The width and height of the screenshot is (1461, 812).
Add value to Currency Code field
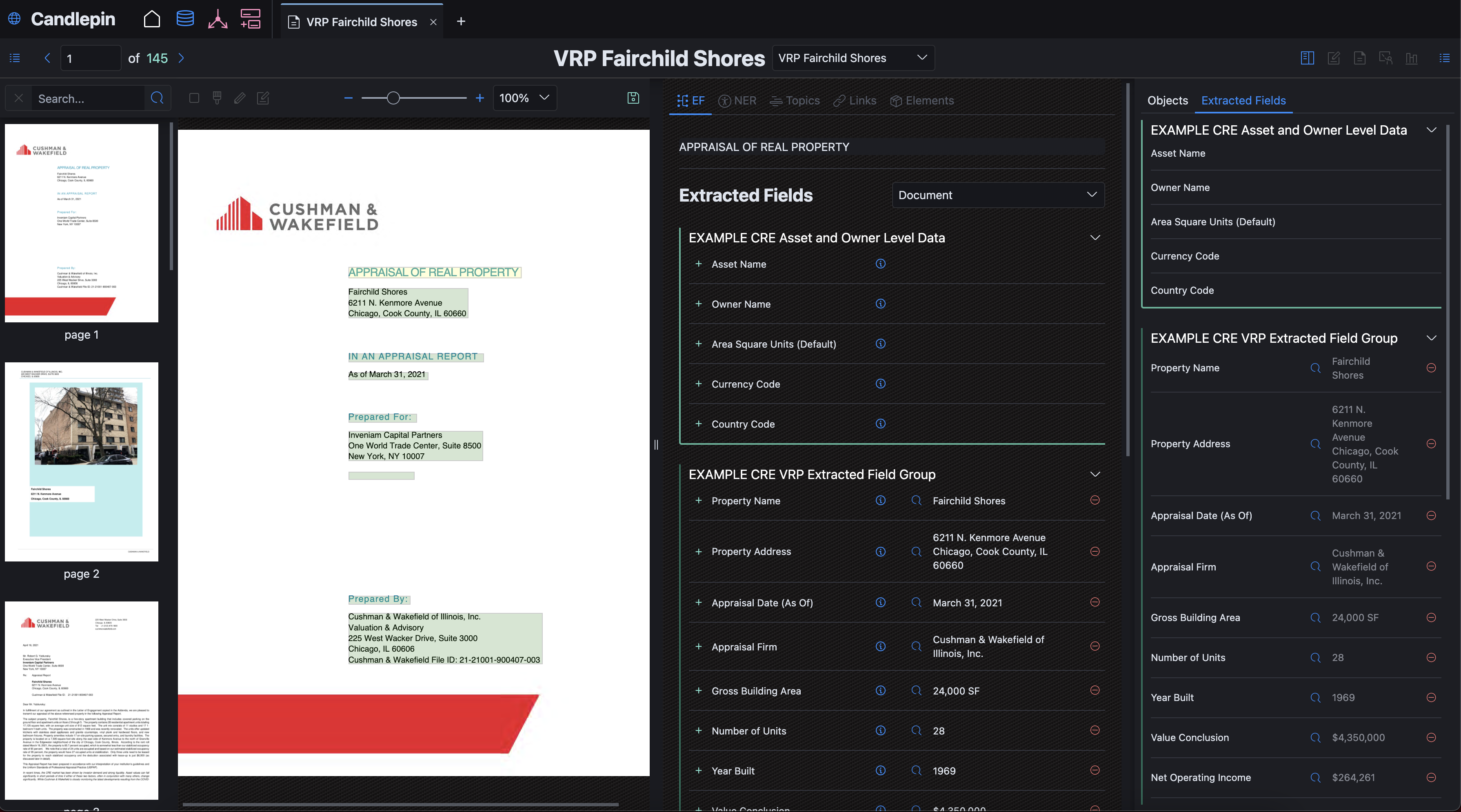point(698,383)
